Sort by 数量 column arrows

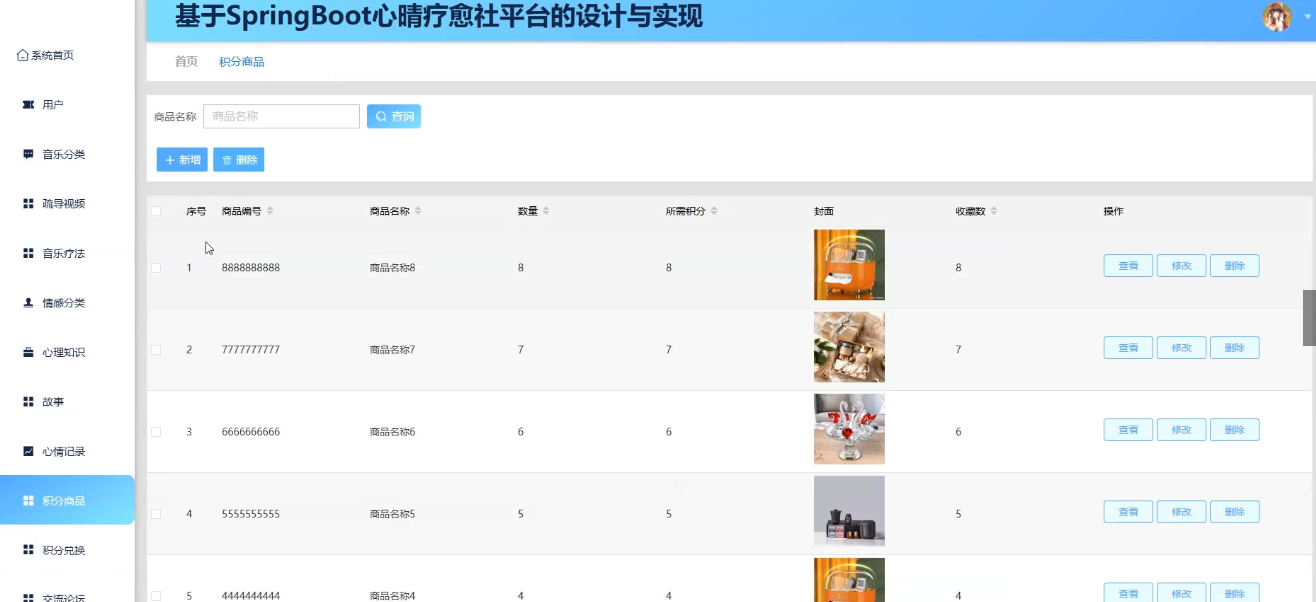(x=546, y=211)
